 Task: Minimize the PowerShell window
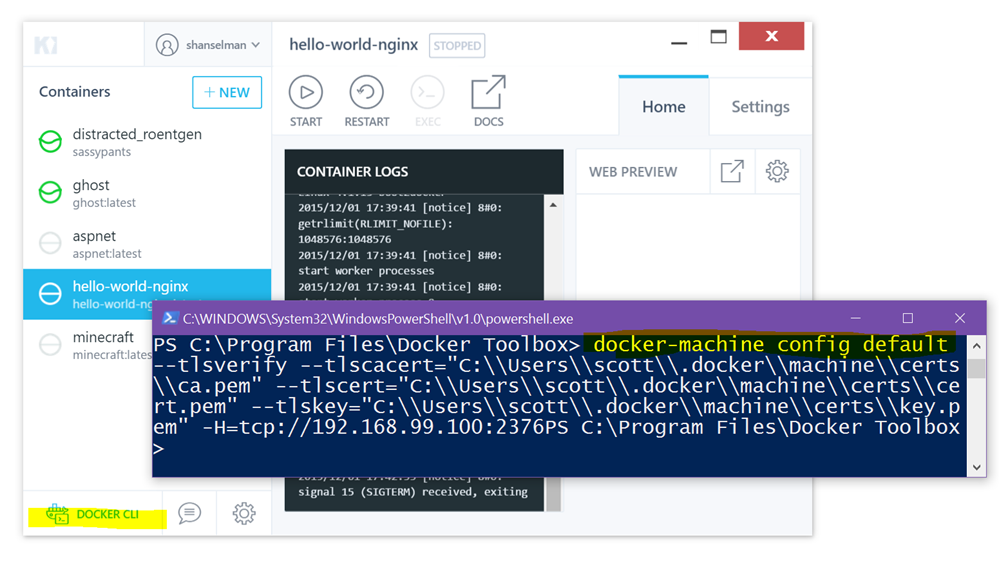pyautogui.click(x=856, y=318)
